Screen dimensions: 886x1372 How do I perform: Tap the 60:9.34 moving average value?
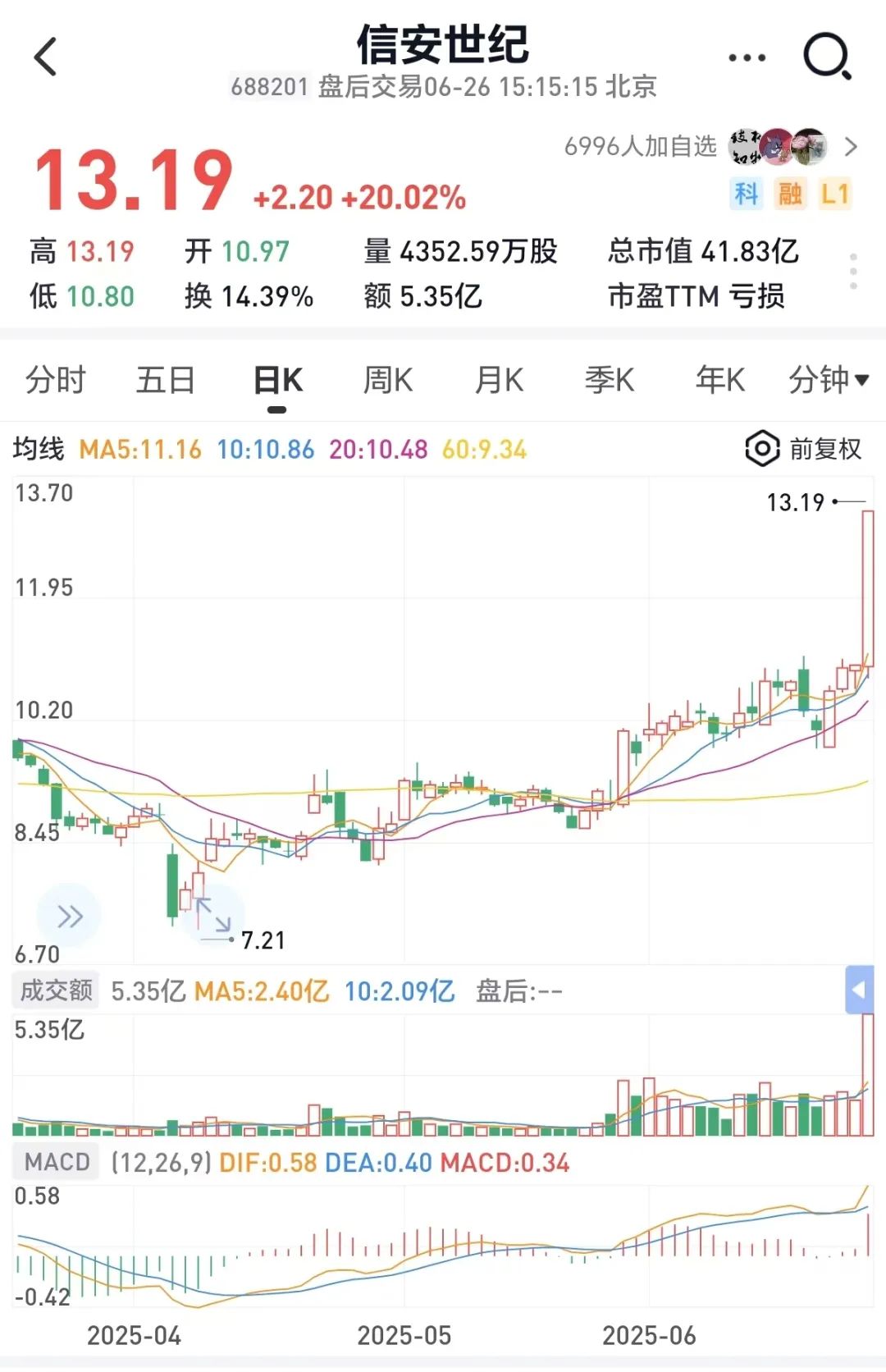[484, 449]
